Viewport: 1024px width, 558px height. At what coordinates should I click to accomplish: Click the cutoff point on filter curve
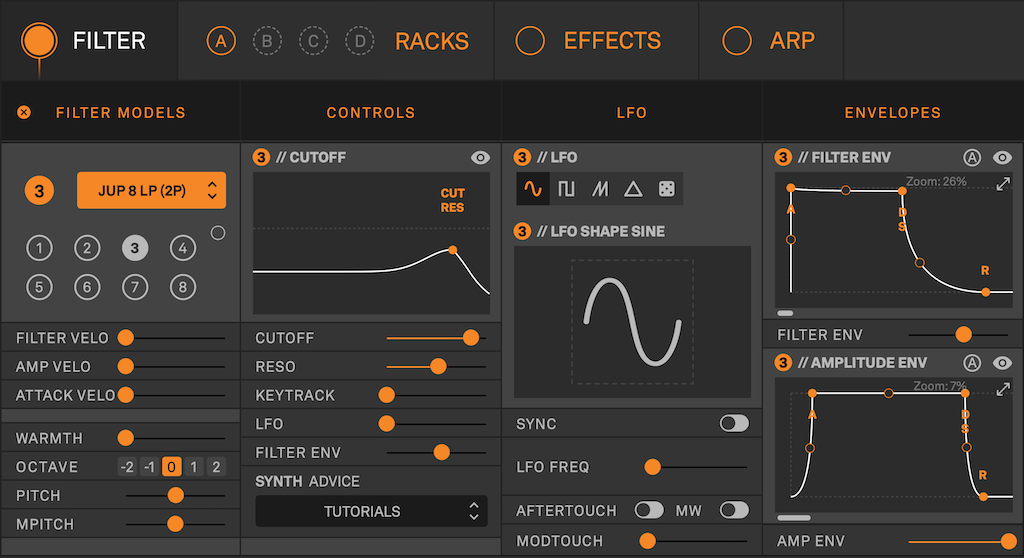click(453, 250)
